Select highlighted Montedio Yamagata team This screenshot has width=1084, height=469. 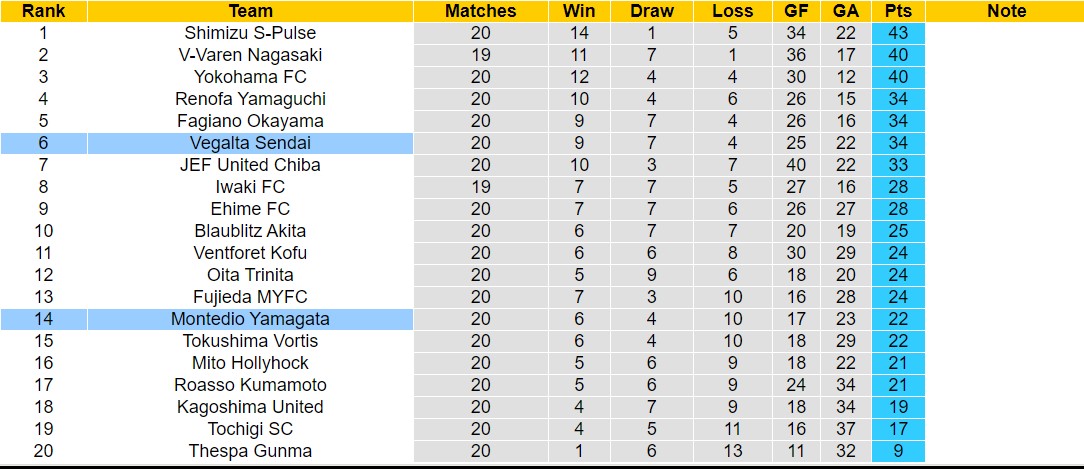click(x=250, y=319)
